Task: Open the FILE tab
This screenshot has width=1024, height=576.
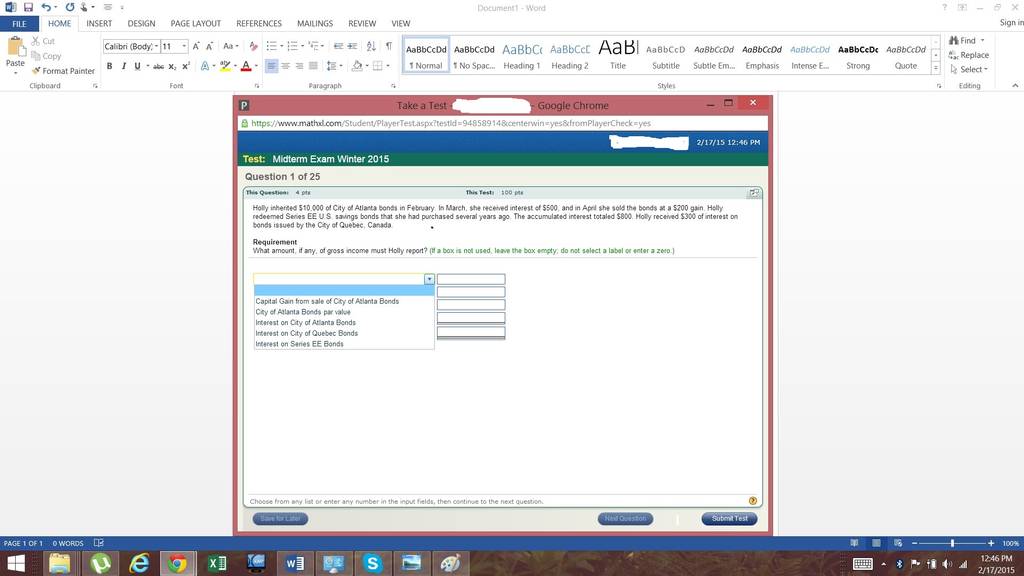Action: coord(20,24)
